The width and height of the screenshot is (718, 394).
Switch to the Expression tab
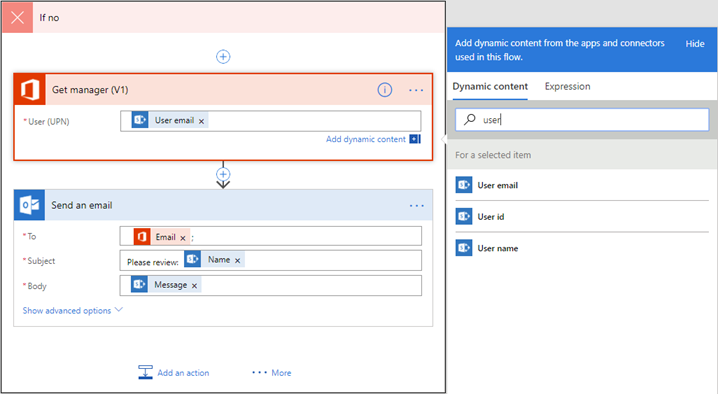pos(567,86)
